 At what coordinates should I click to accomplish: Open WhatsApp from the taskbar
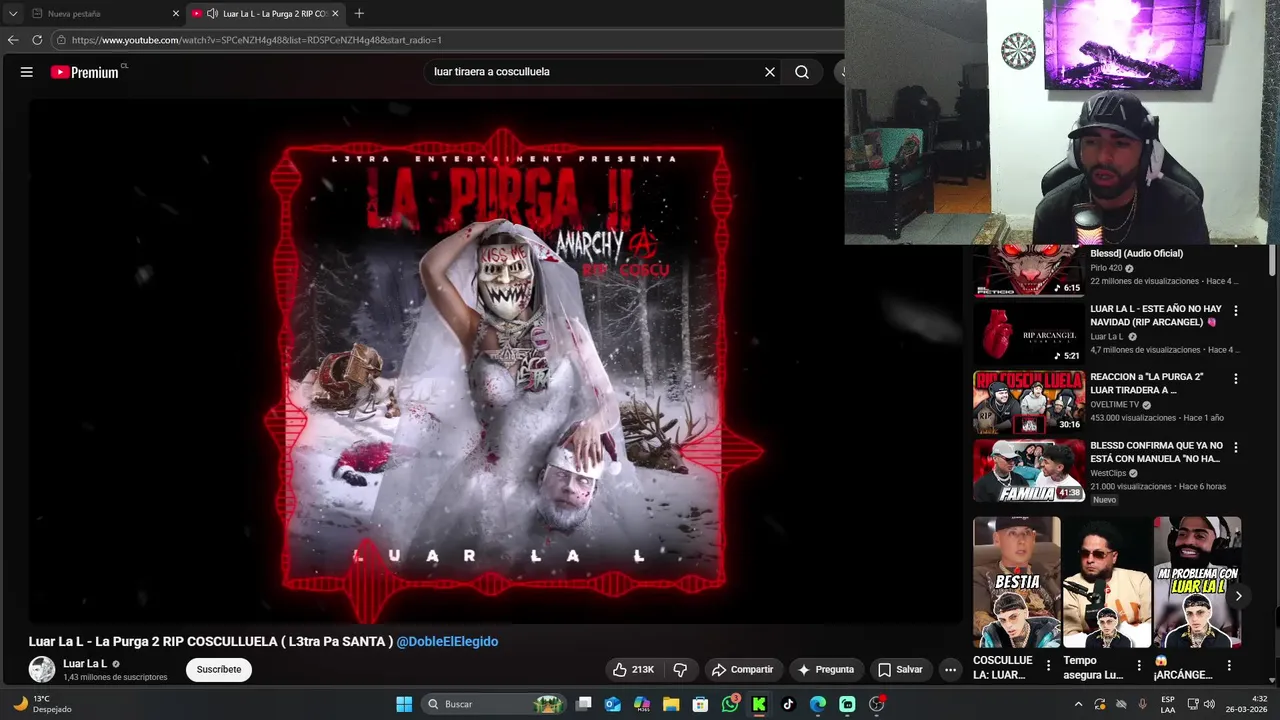pos(730,704)
